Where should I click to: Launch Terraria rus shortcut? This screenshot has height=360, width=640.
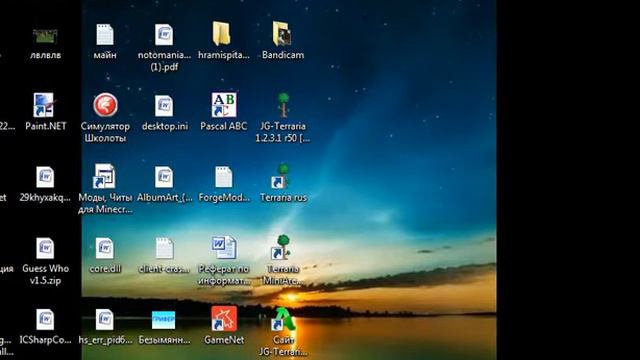point(281,176)
